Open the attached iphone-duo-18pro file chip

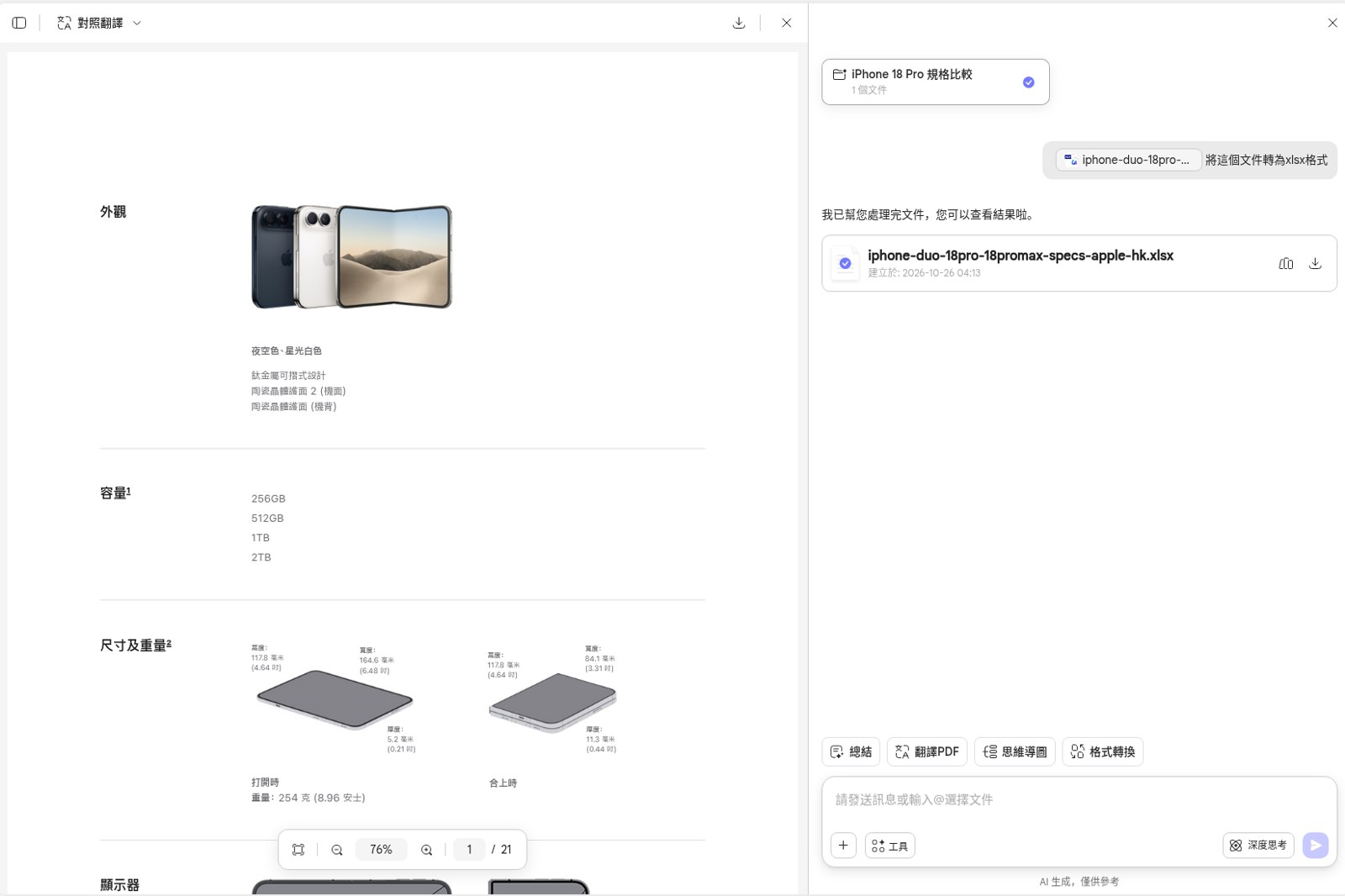click(x=1127, y=160)
